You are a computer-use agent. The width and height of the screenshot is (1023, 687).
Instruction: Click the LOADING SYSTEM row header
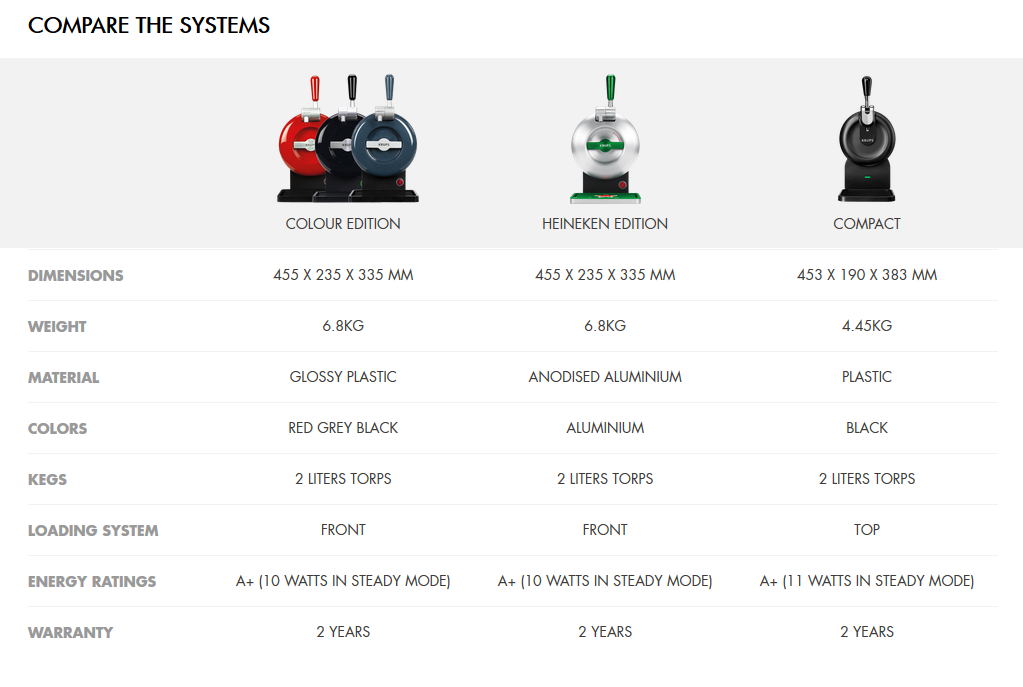(93, 530)
